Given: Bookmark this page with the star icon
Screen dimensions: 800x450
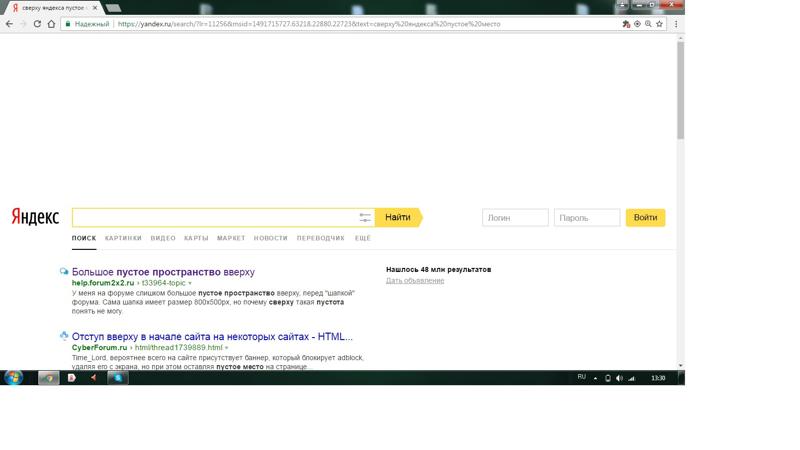Looking at the screenshot, I should point(660,24).
